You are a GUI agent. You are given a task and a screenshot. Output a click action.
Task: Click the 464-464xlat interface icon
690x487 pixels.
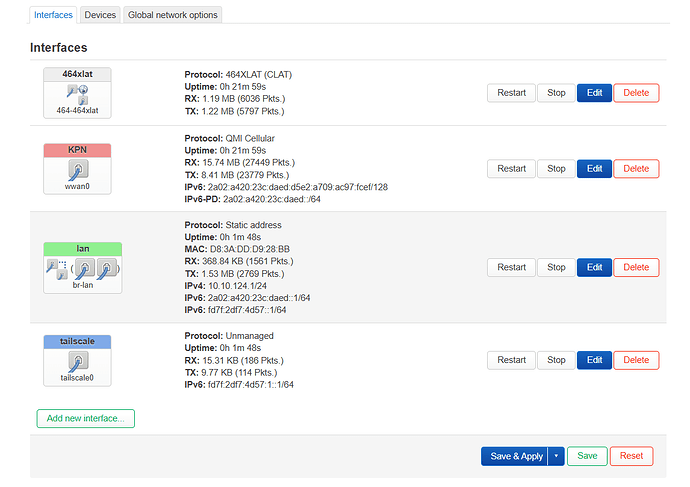(76, 92)
